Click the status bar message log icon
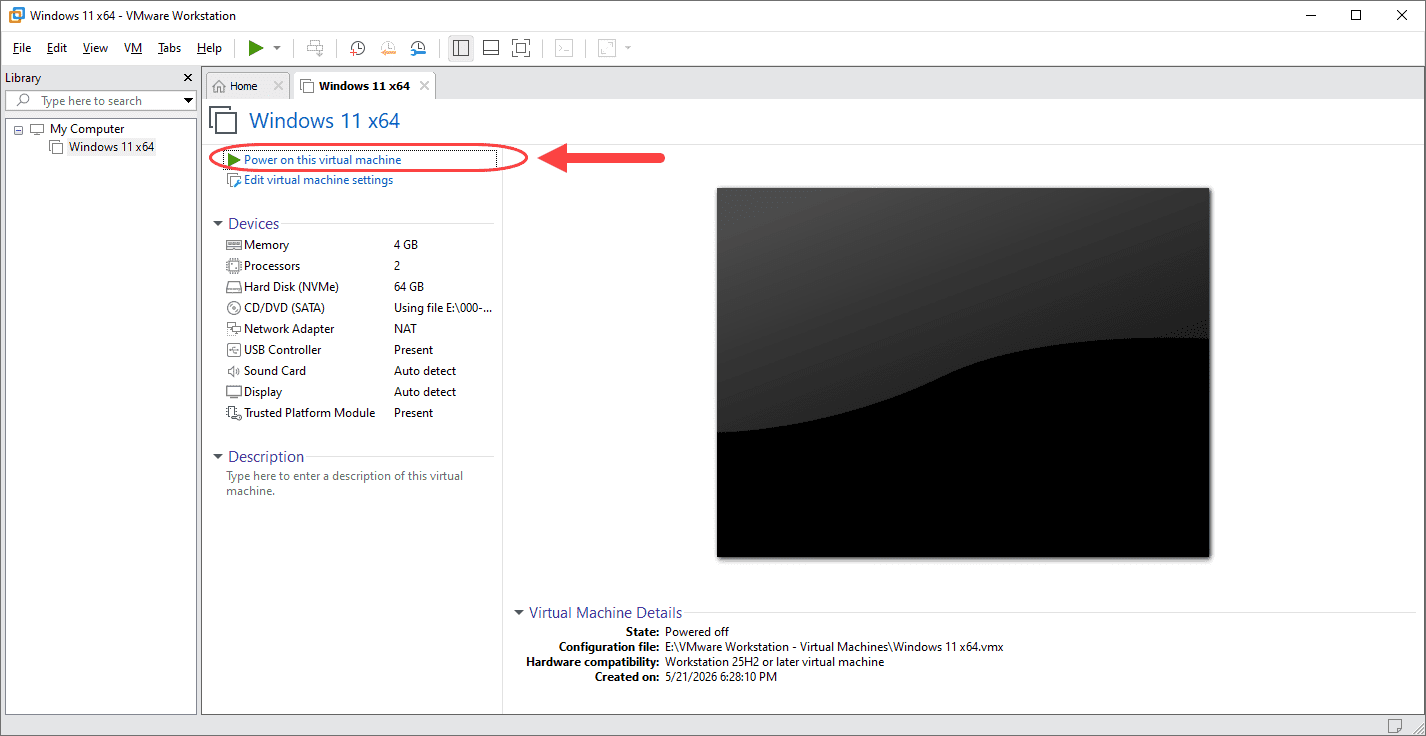Image resolution: width=1426 pixels, height=736 pixels. tap(1395, 725)
